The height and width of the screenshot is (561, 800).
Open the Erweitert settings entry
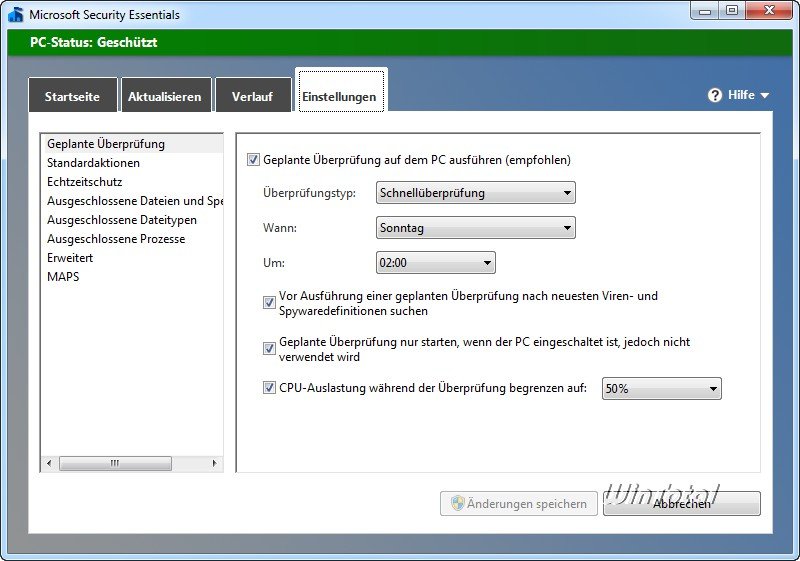[x=132, y=258]
